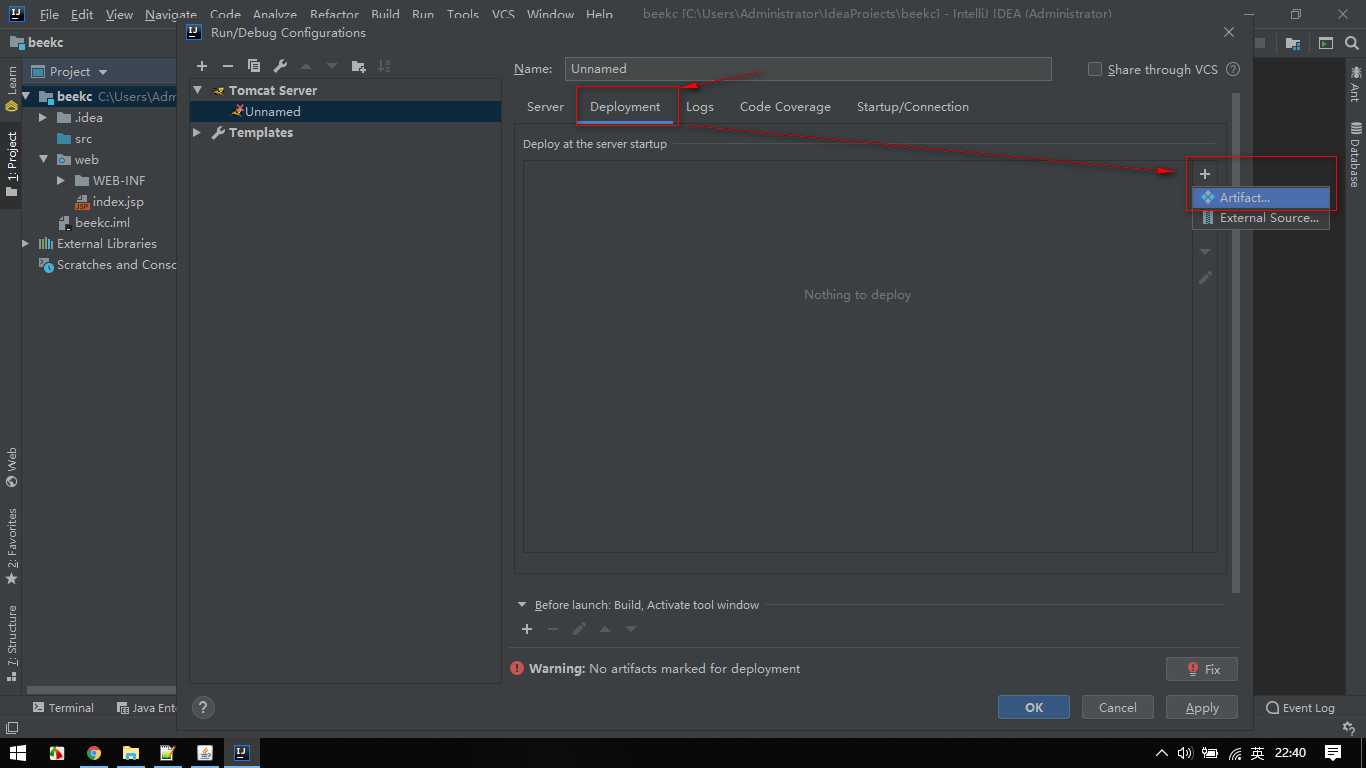Toggle the 1: Project tool window

coord(12,163)
